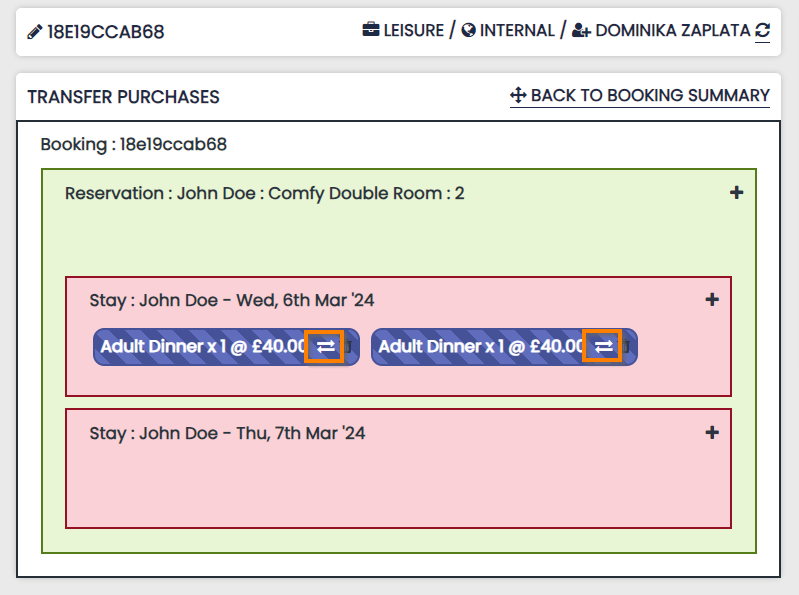The height and width of the screenshot is (595, 799).
Task: Click the Transfer Purchases panel title
Action: [123, 97]
